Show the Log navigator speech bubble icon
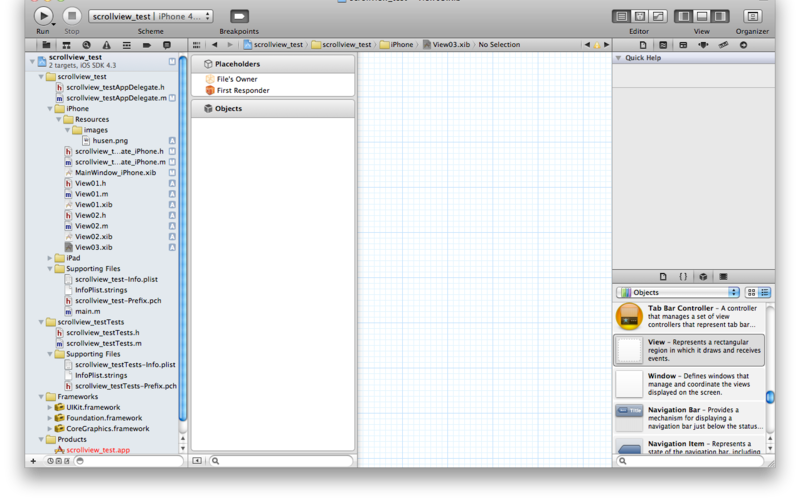Viewport: 800px width, 502px height. 167,45
